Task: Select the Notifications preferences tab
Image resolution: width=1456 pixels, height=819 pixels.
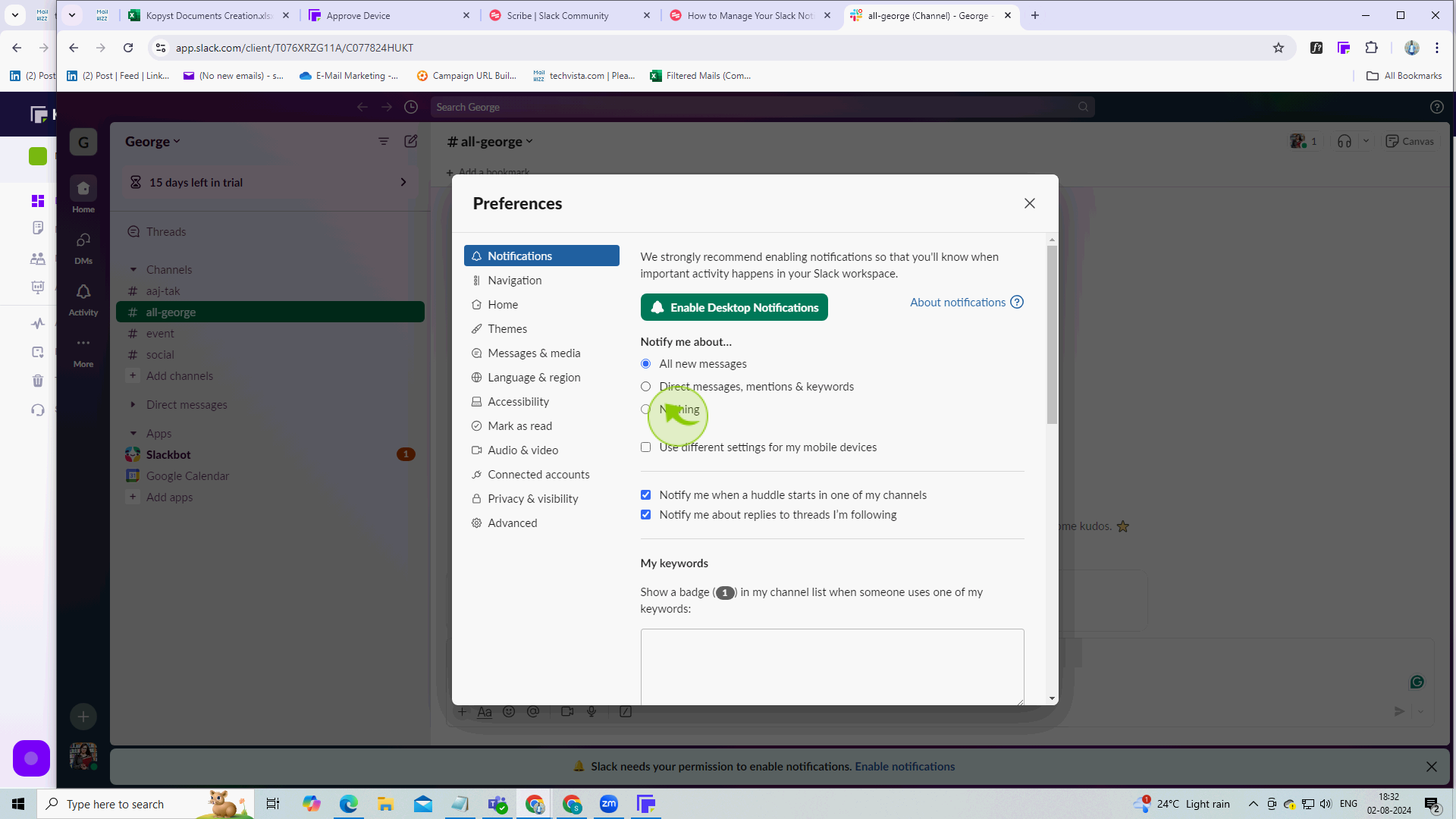Action: coord(541,256)
